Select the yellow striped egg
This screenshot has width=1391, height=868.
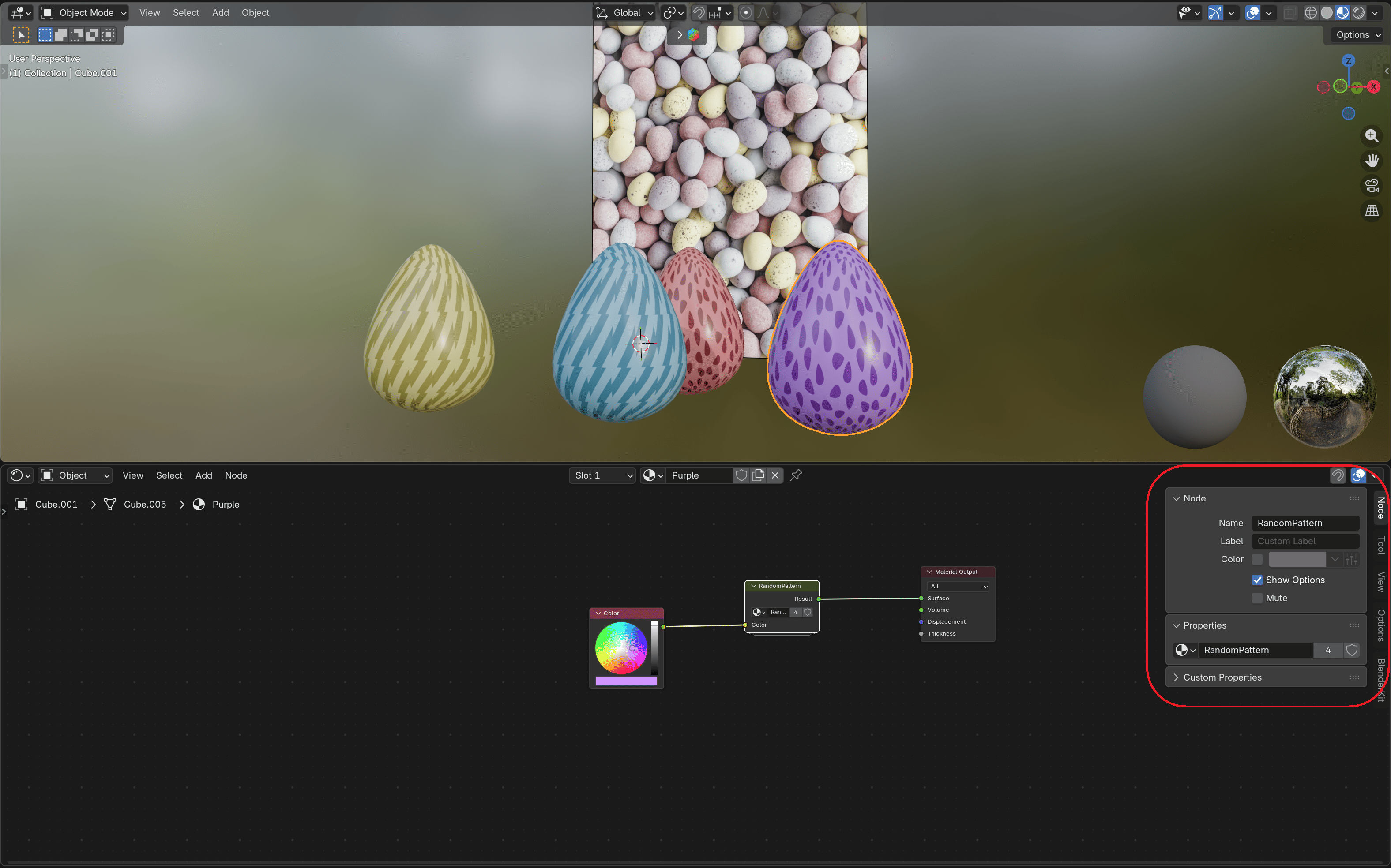click(429, 328)
